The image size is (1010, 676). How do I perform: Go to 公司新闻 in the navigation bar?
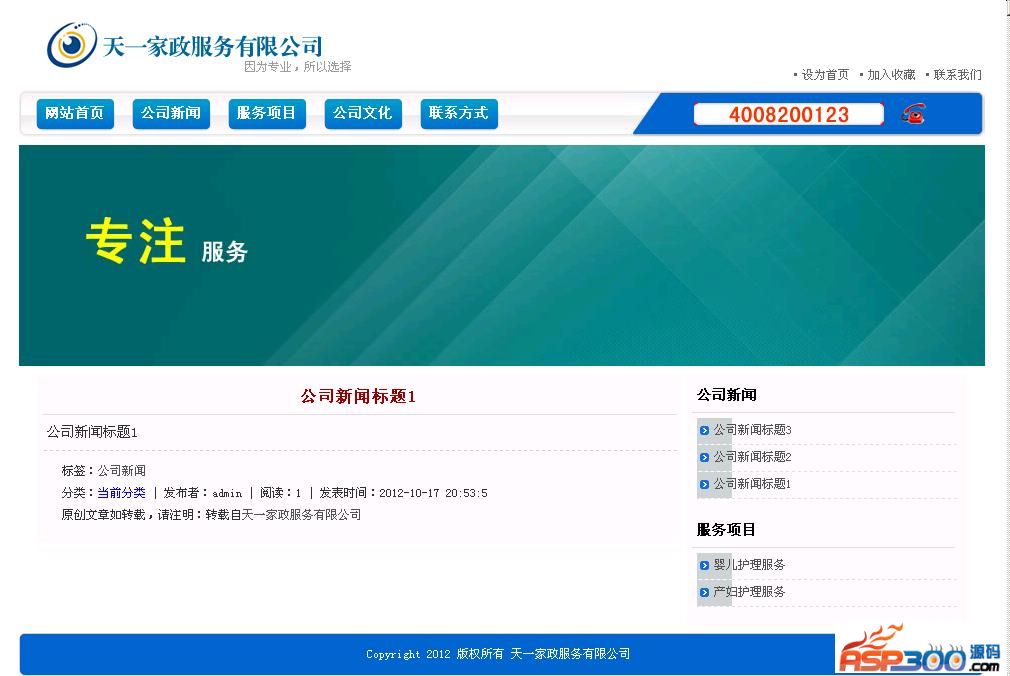pos(171,113)
